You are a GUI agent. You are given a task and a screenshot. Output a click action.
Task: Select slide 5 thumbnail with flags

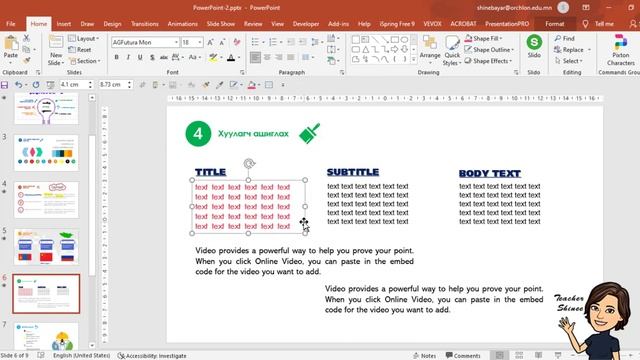click(x=46, y=247)
